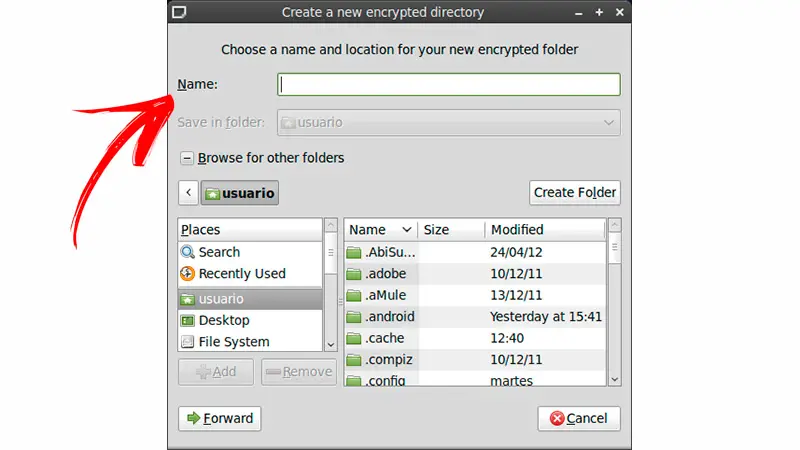Click Places list scroll down arrow

331,345
